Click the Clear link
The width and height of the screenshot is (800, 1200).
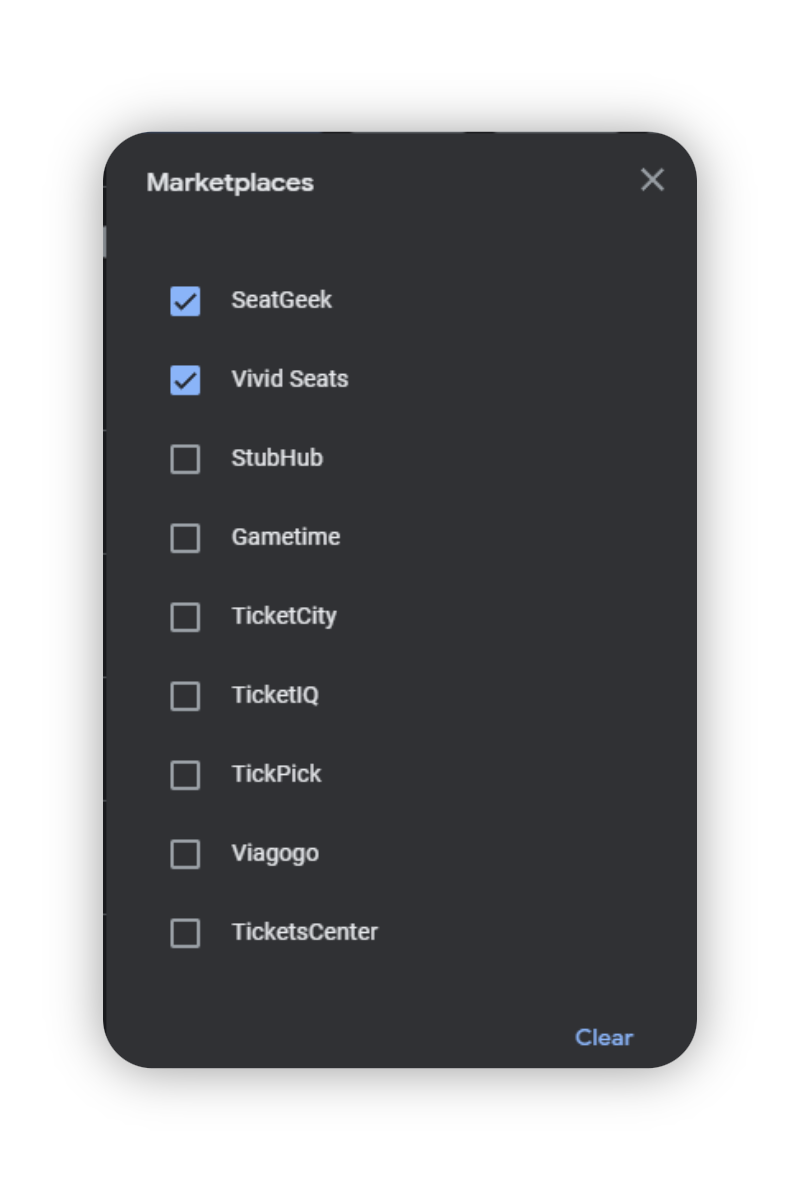click(604, 1038)
